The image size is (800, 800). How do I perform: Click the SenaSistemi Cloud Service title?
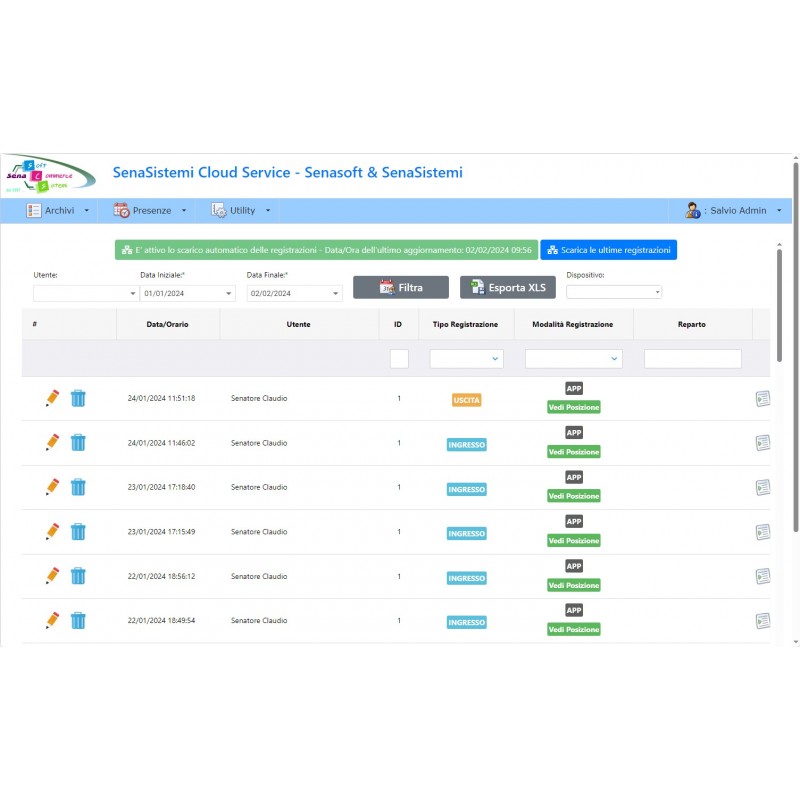[287, 172]
